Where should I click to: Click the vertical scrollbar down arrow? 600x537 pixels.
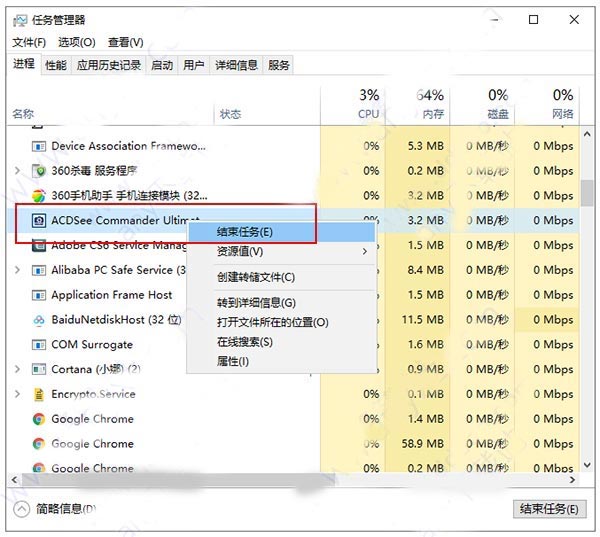click(587, 465)
